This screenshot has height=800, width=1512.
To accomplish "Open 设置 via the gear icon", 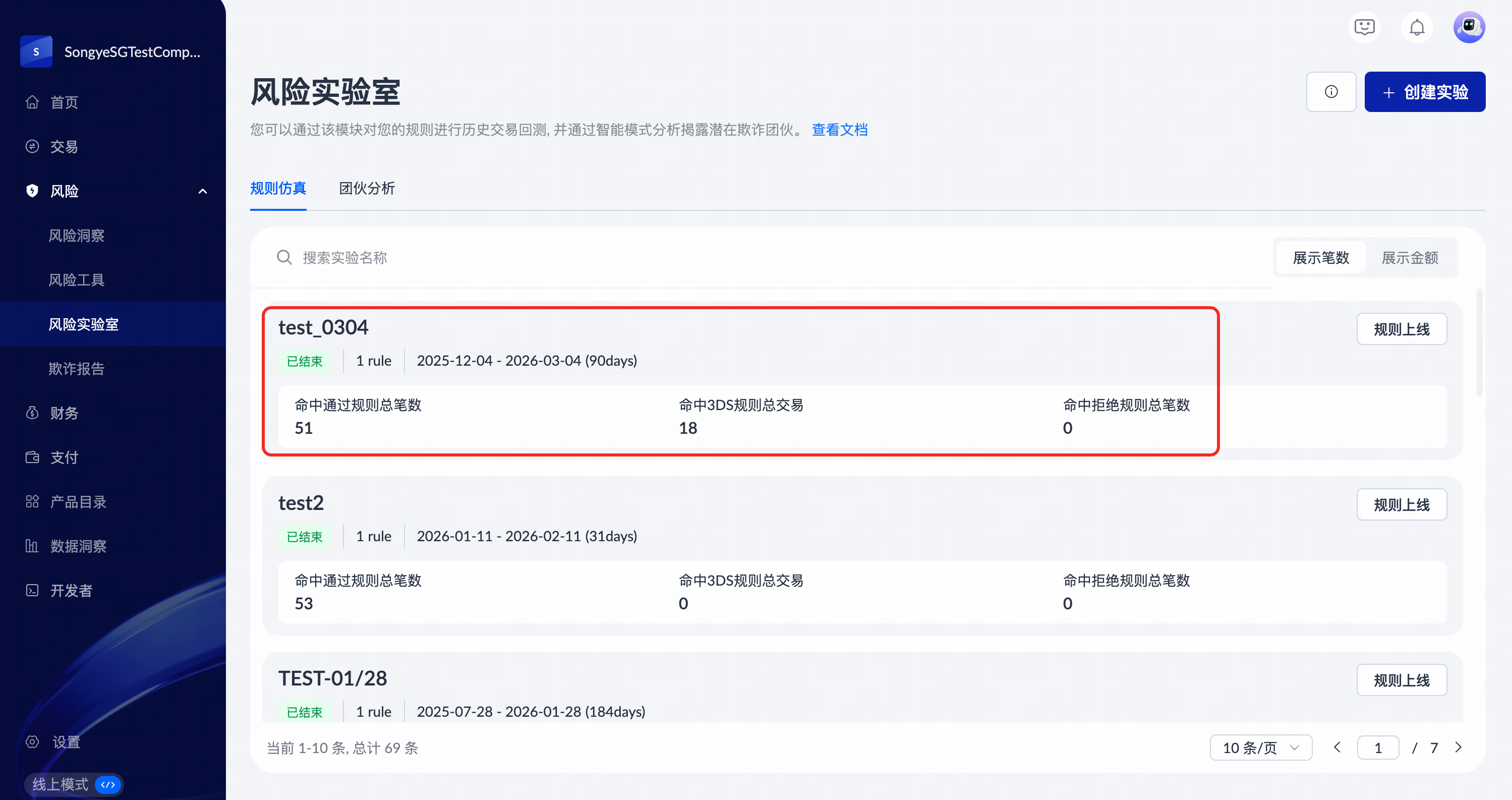I will [32, 742].
